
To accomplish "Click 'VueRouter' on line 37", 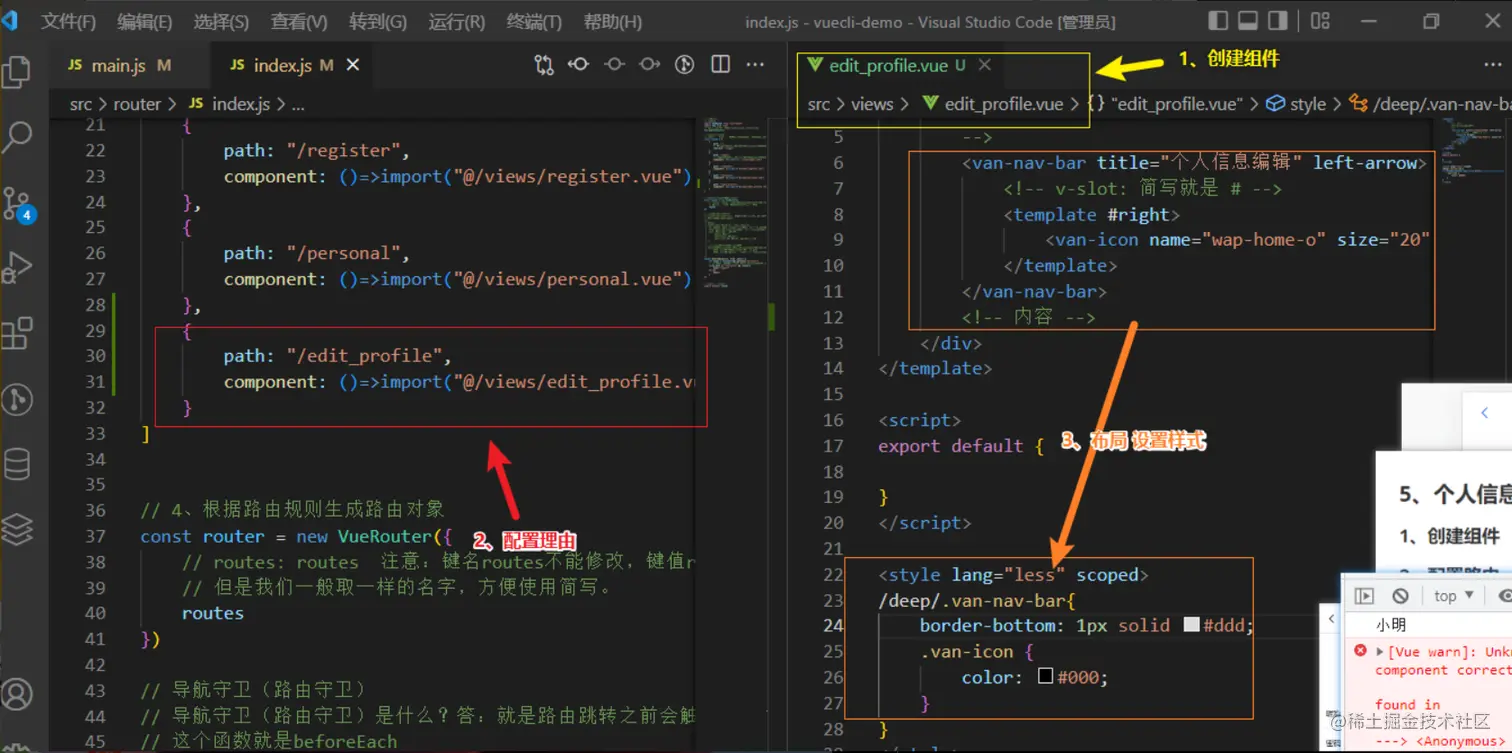I will coord(384,536).
